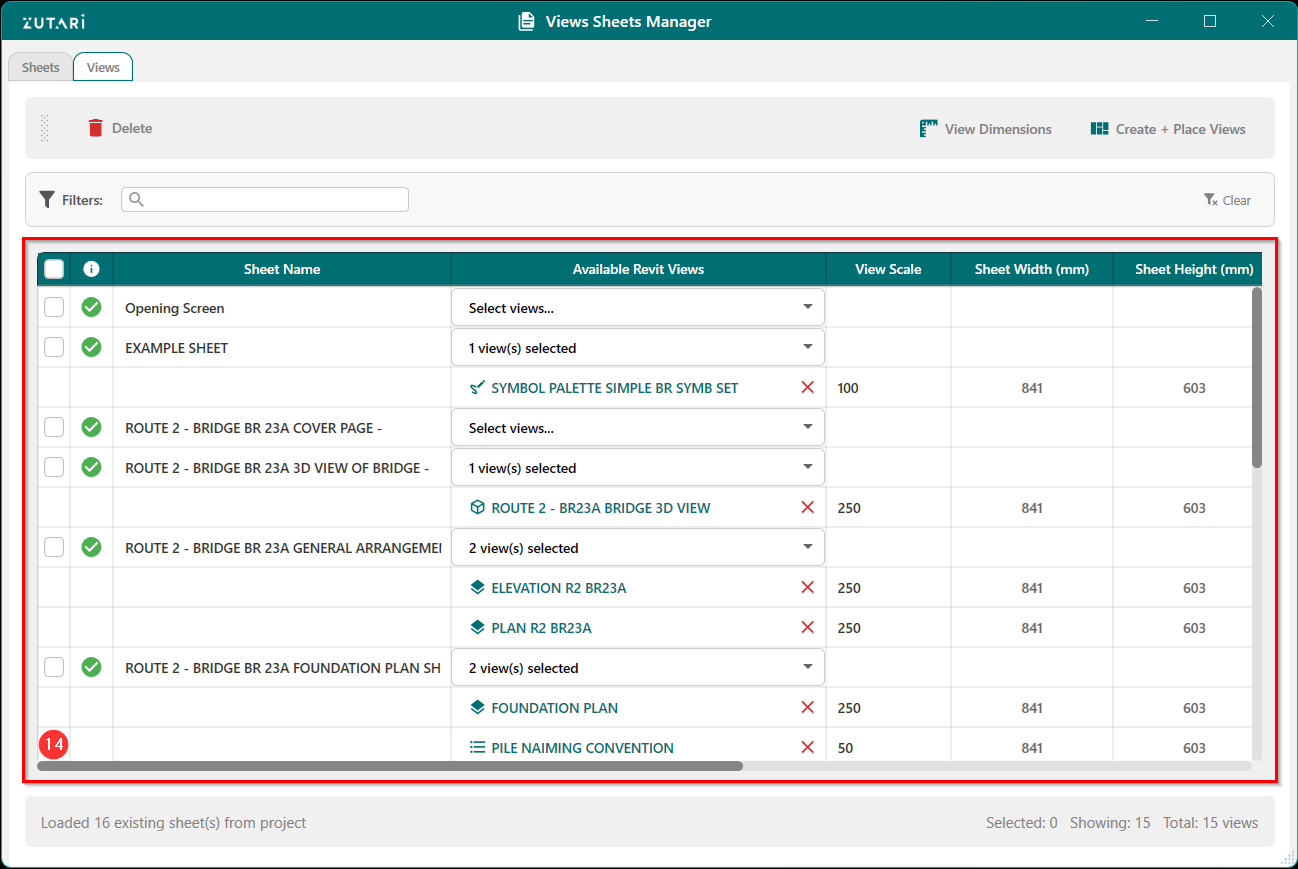
Task: Remove the ROUTE 2 - BR23A BRIDGE 3D VIEW
Action: [807, 508]
